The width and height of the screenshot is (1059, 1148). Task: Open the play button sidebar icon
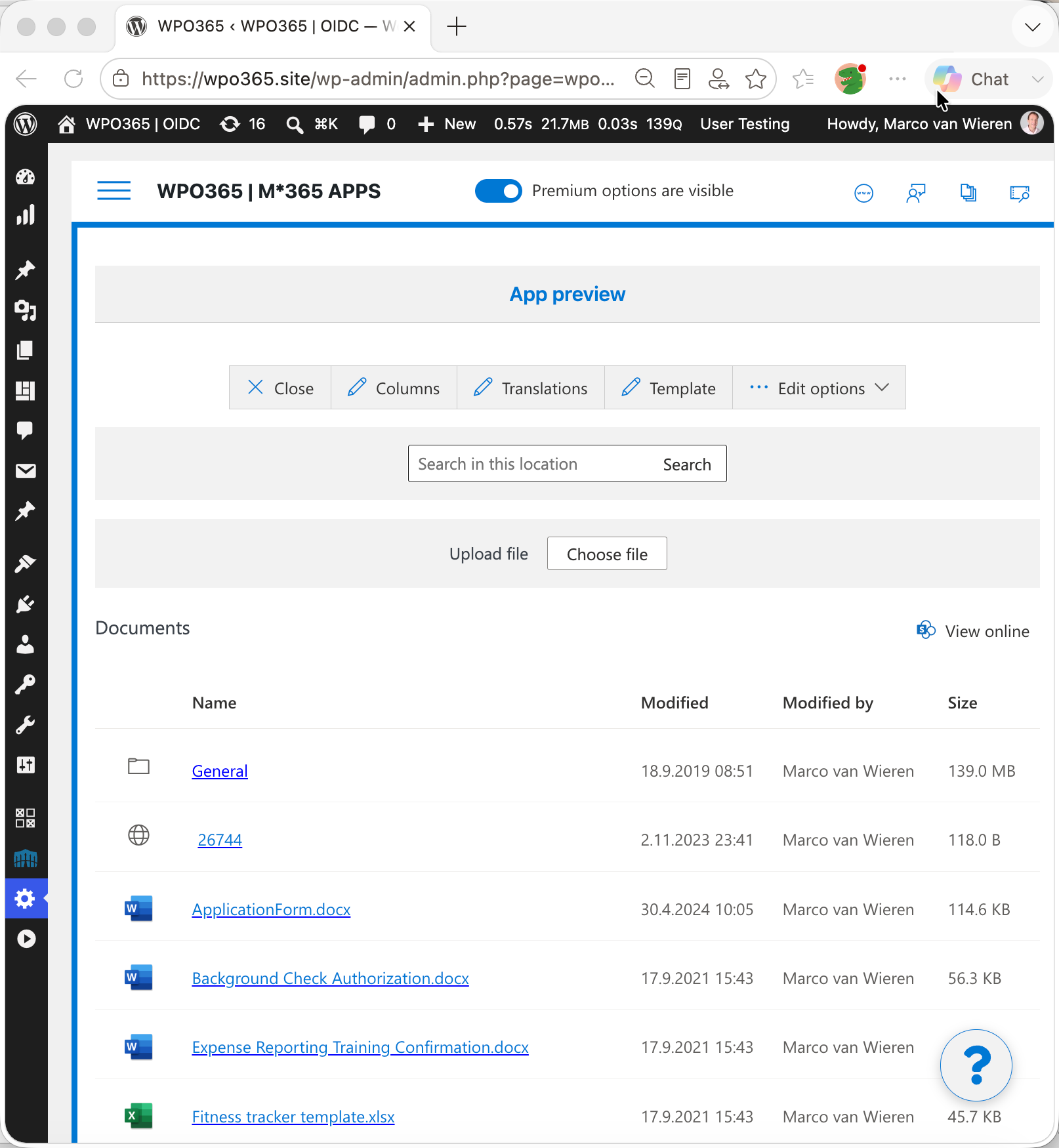[26, 939]
